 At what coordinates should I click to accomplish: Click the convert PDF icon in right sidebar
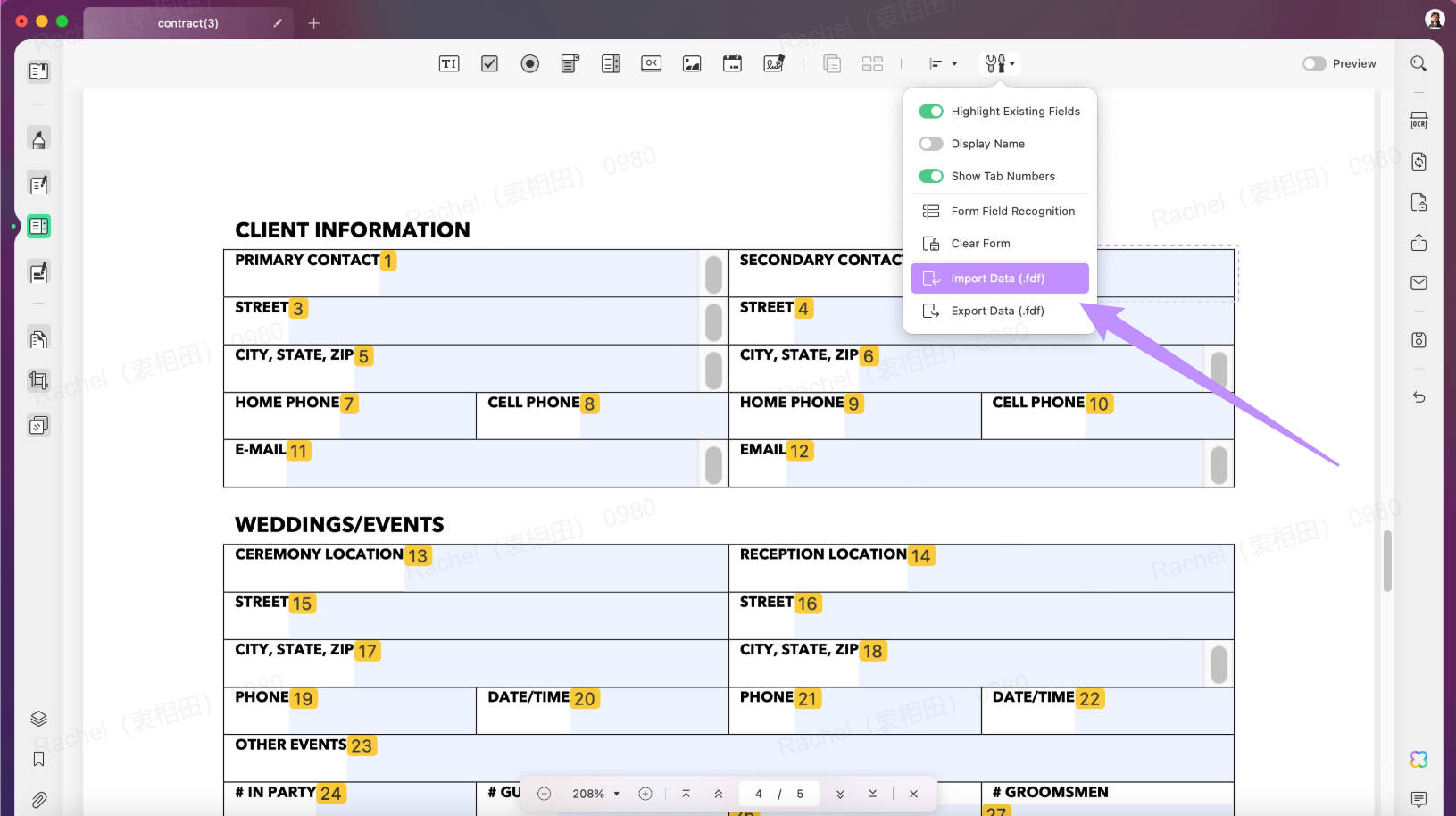(x=1419, y=162)
